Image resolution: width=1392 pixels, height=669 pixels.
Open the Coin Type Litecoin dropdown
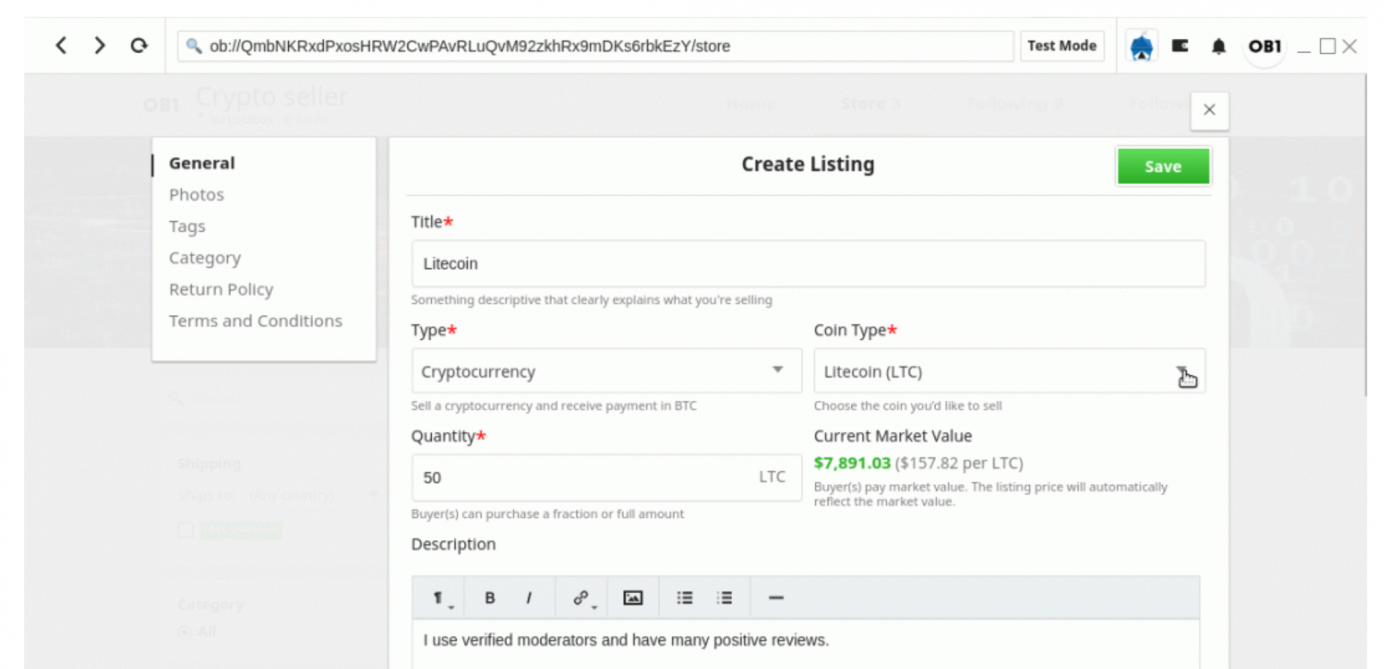[1009, 371]
